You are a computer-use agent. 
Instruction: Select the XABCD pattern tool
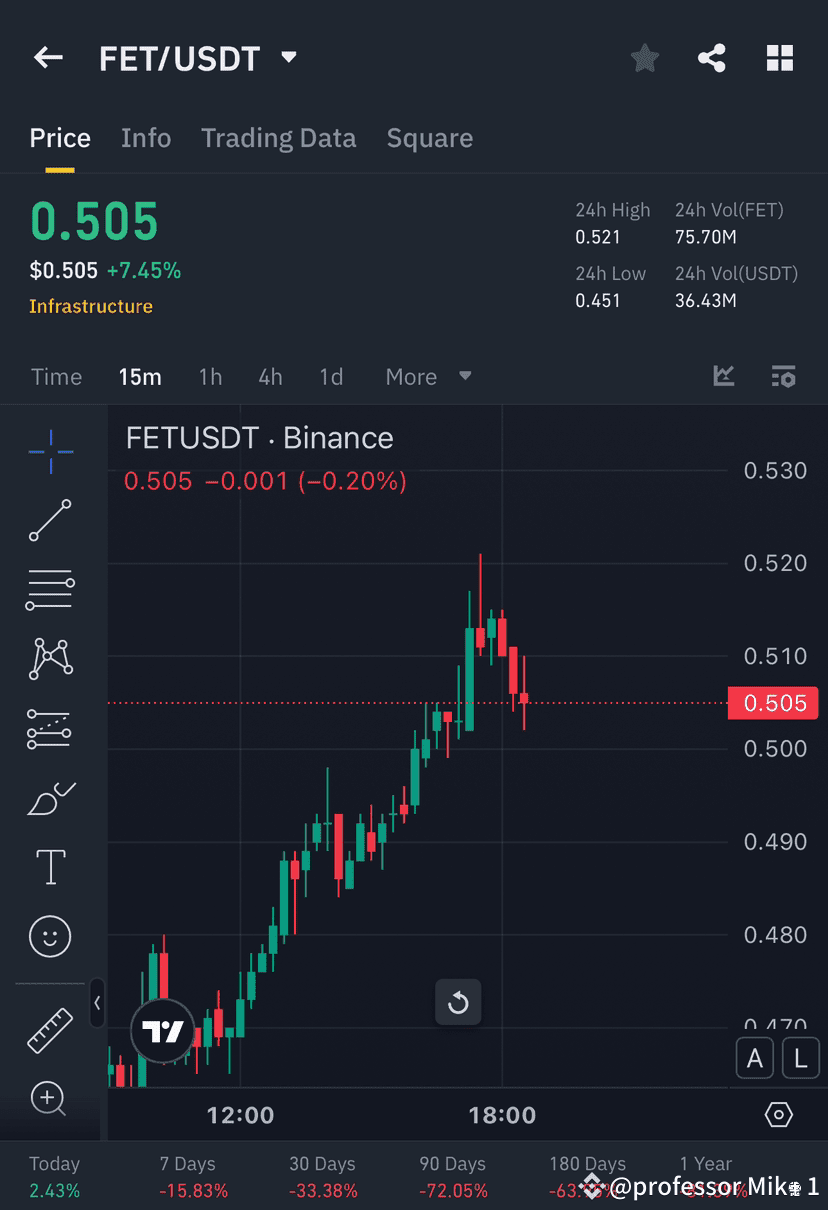[50, 659]
